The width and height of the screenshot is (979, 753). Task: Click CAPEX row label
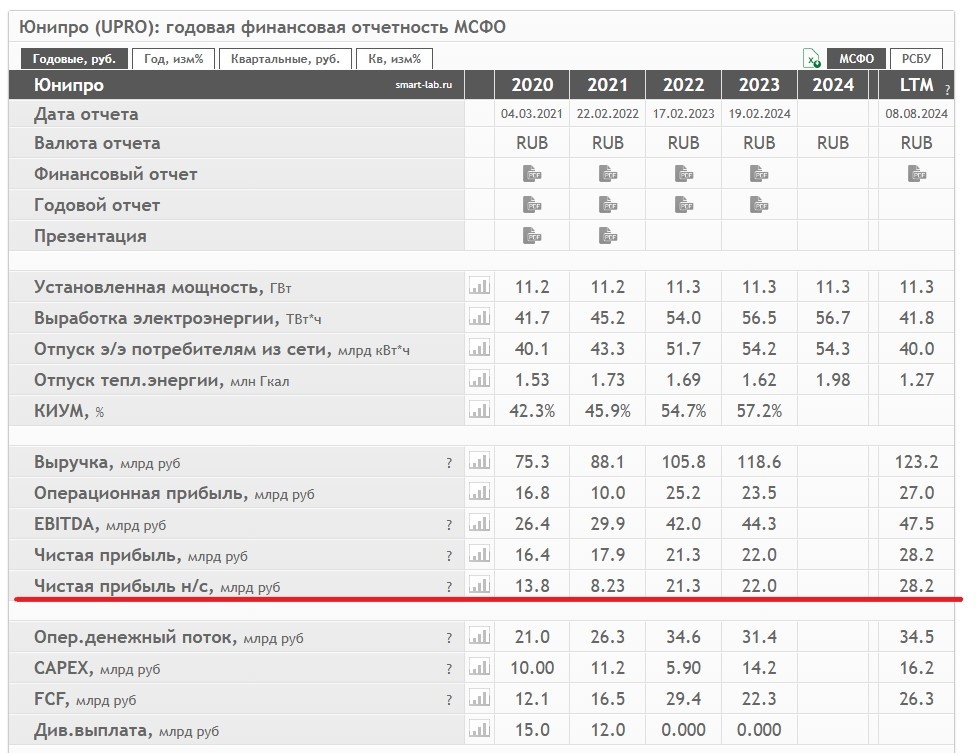point(64,668)
